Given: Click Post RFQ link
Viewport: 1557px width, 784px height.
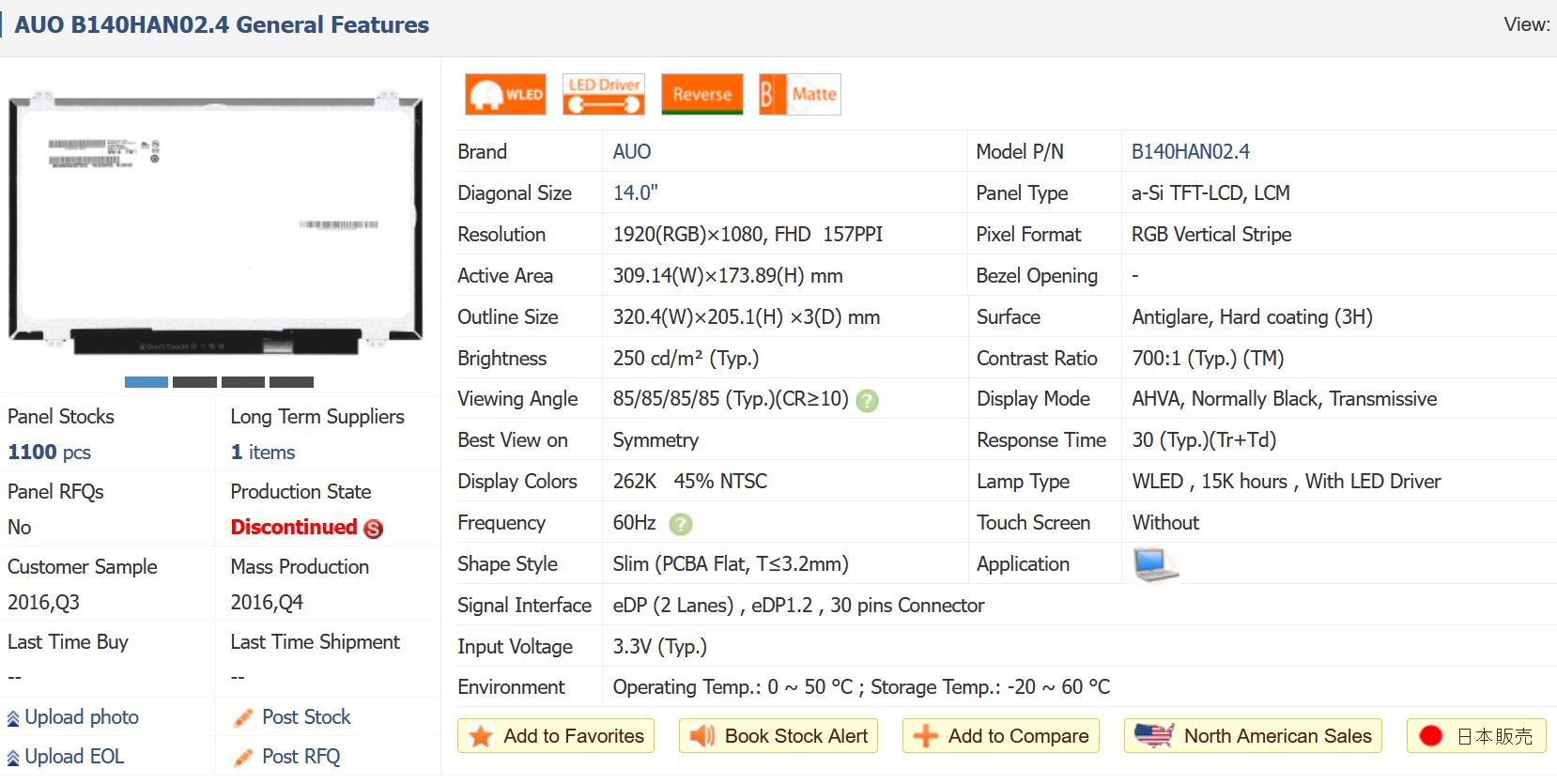Looking at the screenshot, I should [x=301, y=757].
